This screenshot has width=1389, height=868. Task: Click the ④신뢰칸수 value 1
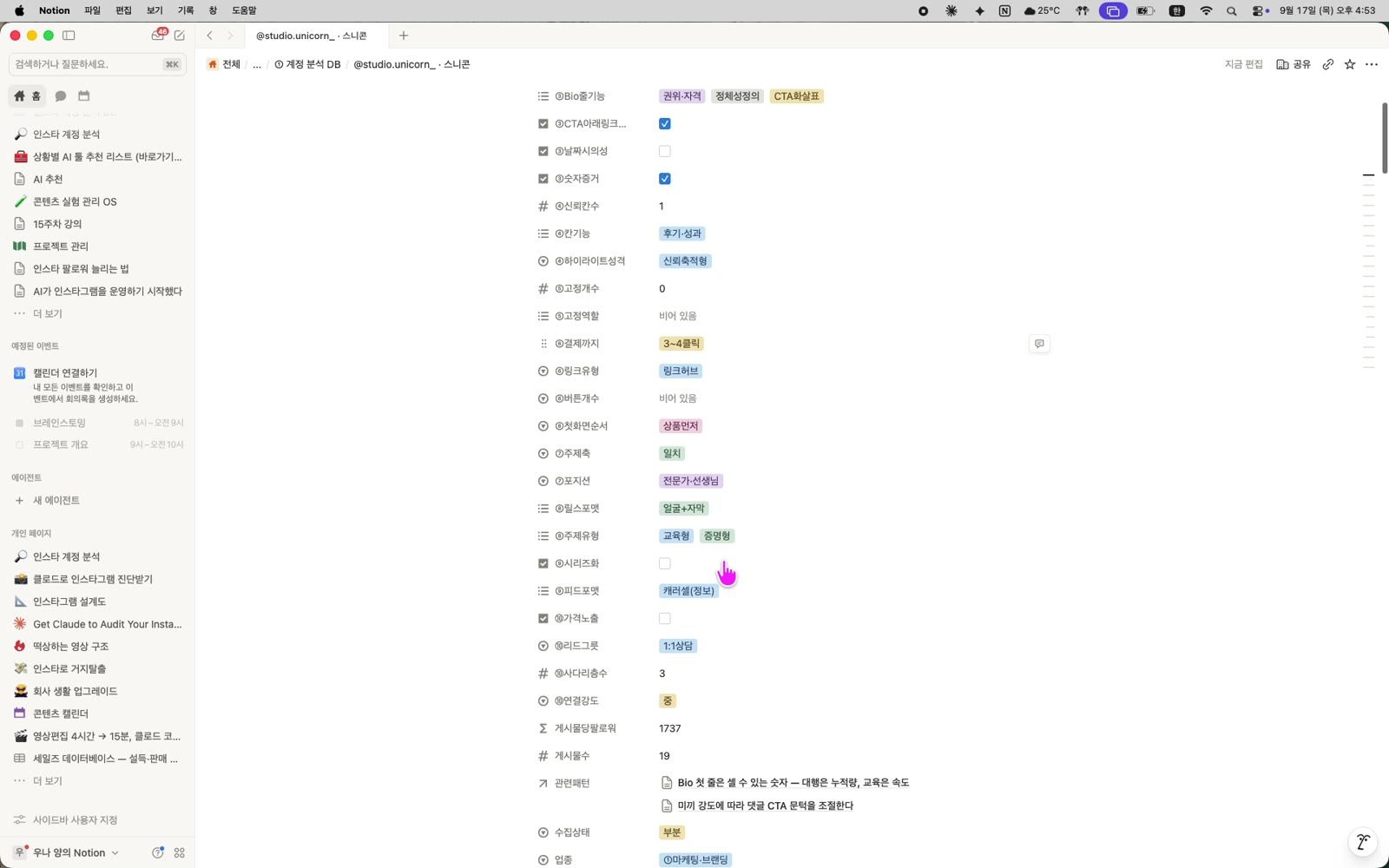pyautogui.click(x=662, y=207)
